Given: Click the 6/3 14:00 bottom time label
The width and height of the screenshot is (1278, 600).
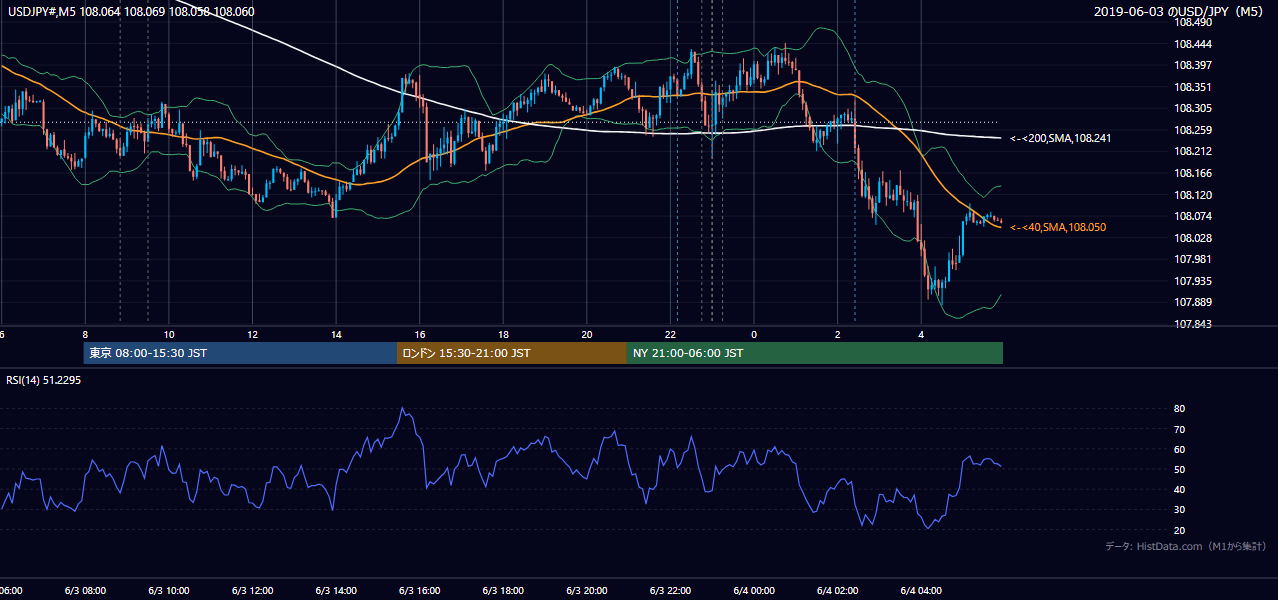Looking at the screenshot, I should [x=336, y=591].
